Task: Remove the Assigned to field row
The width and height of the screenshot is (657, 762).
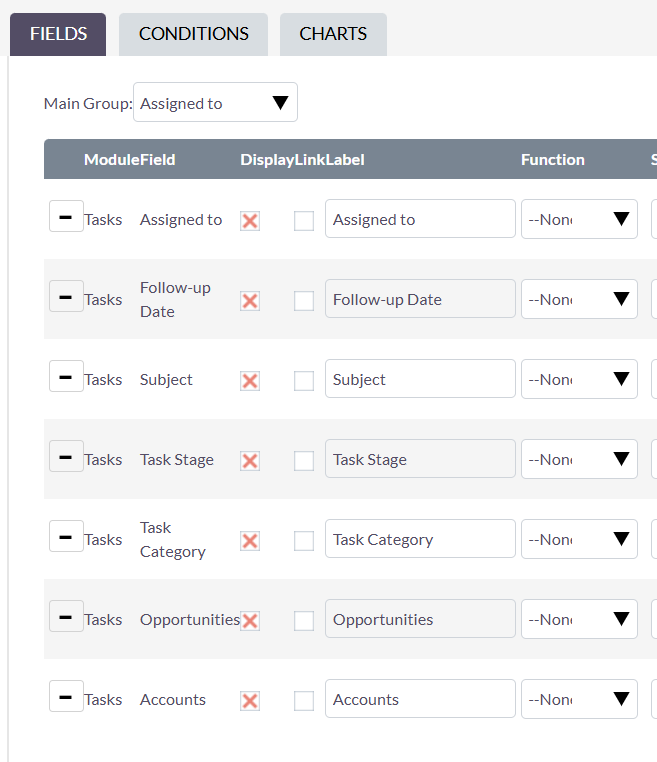Action: point(66,216)
